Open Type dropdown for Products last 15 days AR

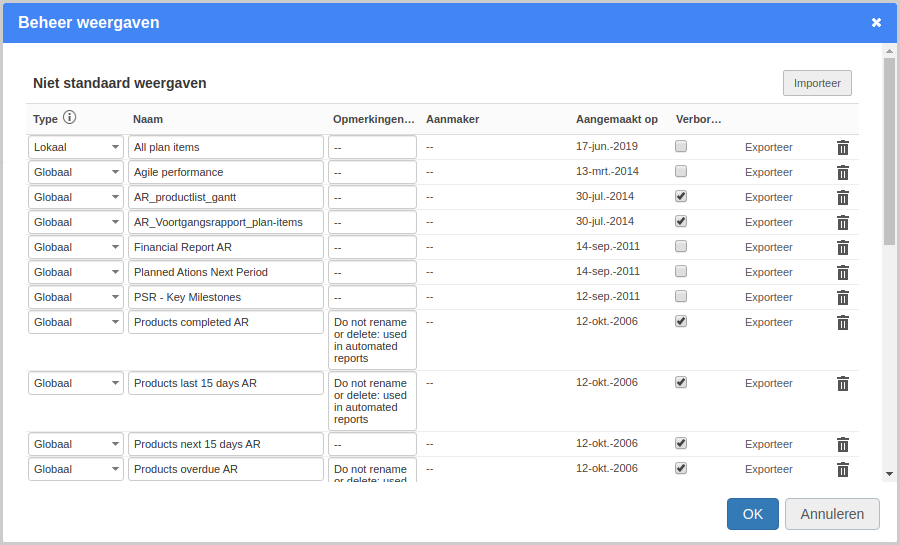point(76,383)
